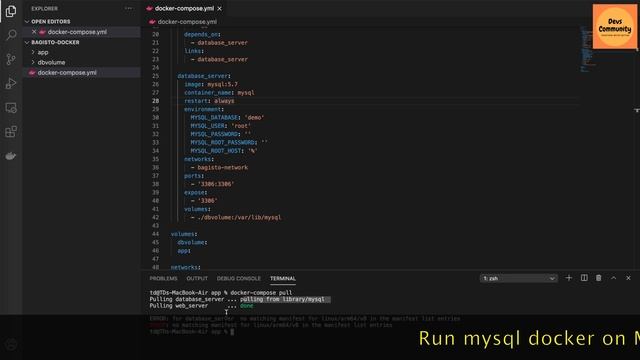Open the Search view in activity bar
This screenshot has width=640, height=360.
[11, 35]
